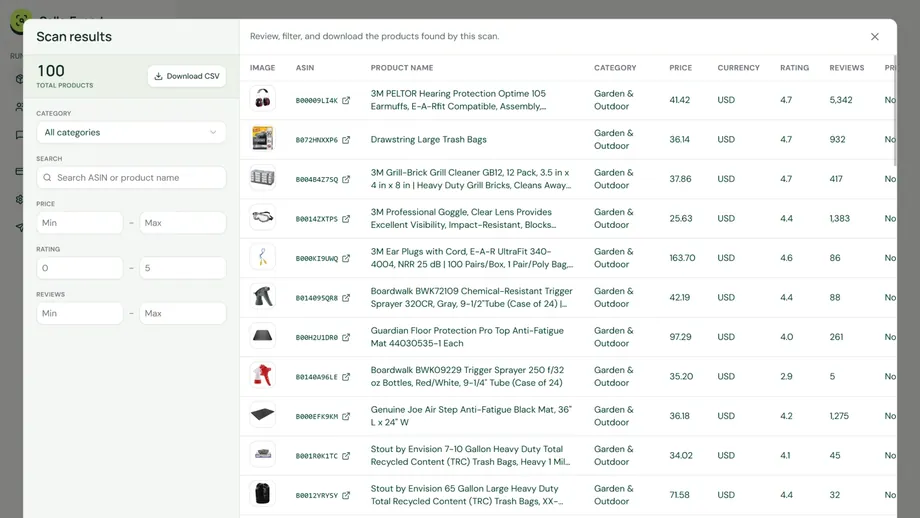
Task: Open external link for ASIN B00H2U1DR0
Action: coord(346,337)
